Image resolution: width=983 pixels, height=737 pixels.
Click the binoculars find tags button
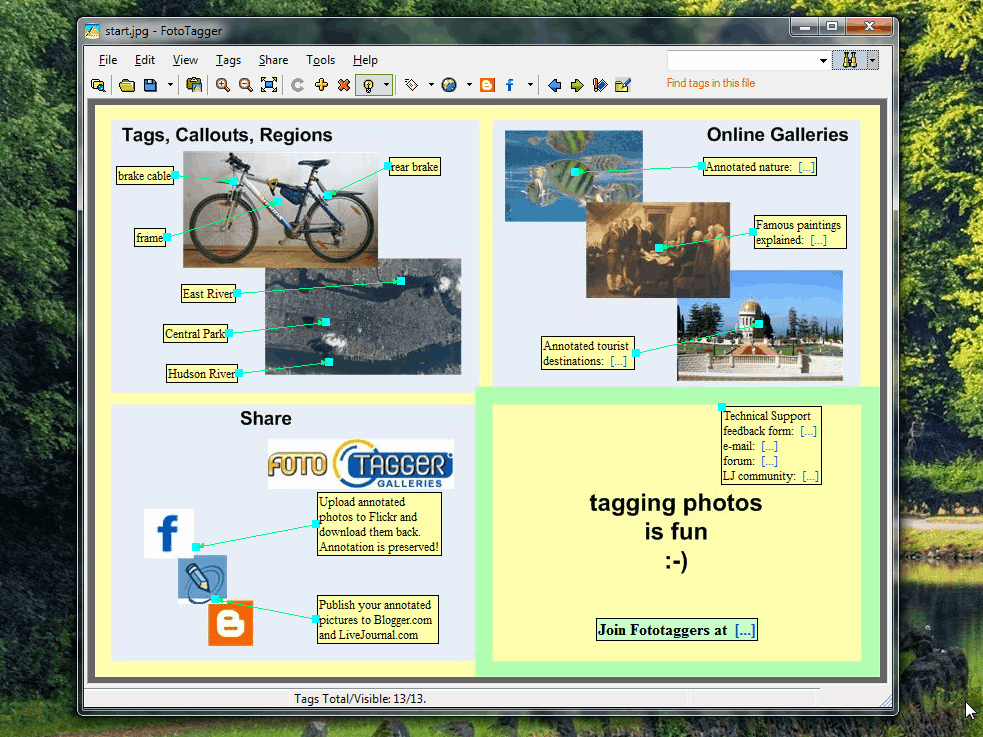849,60
